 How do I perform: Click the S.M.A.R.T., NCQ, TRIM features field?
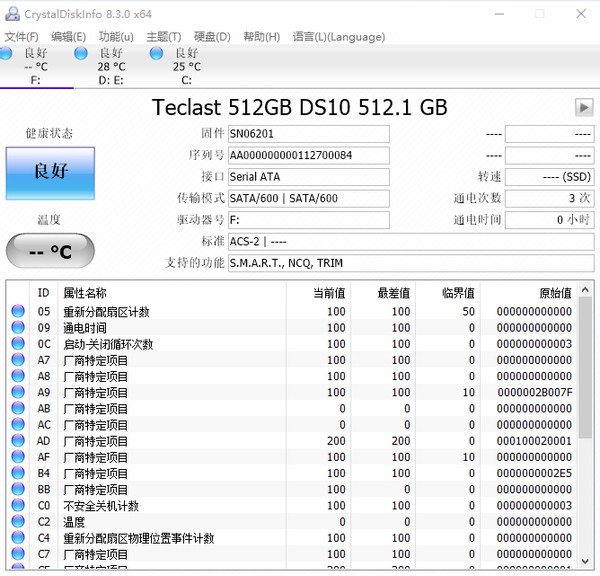click(x=411, y=263)
